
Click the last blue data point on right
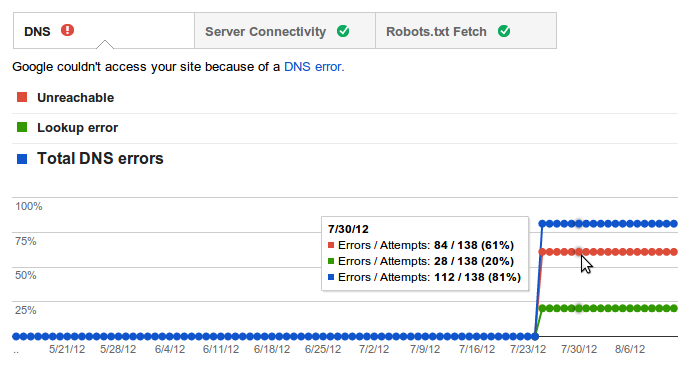coord(674,223)
